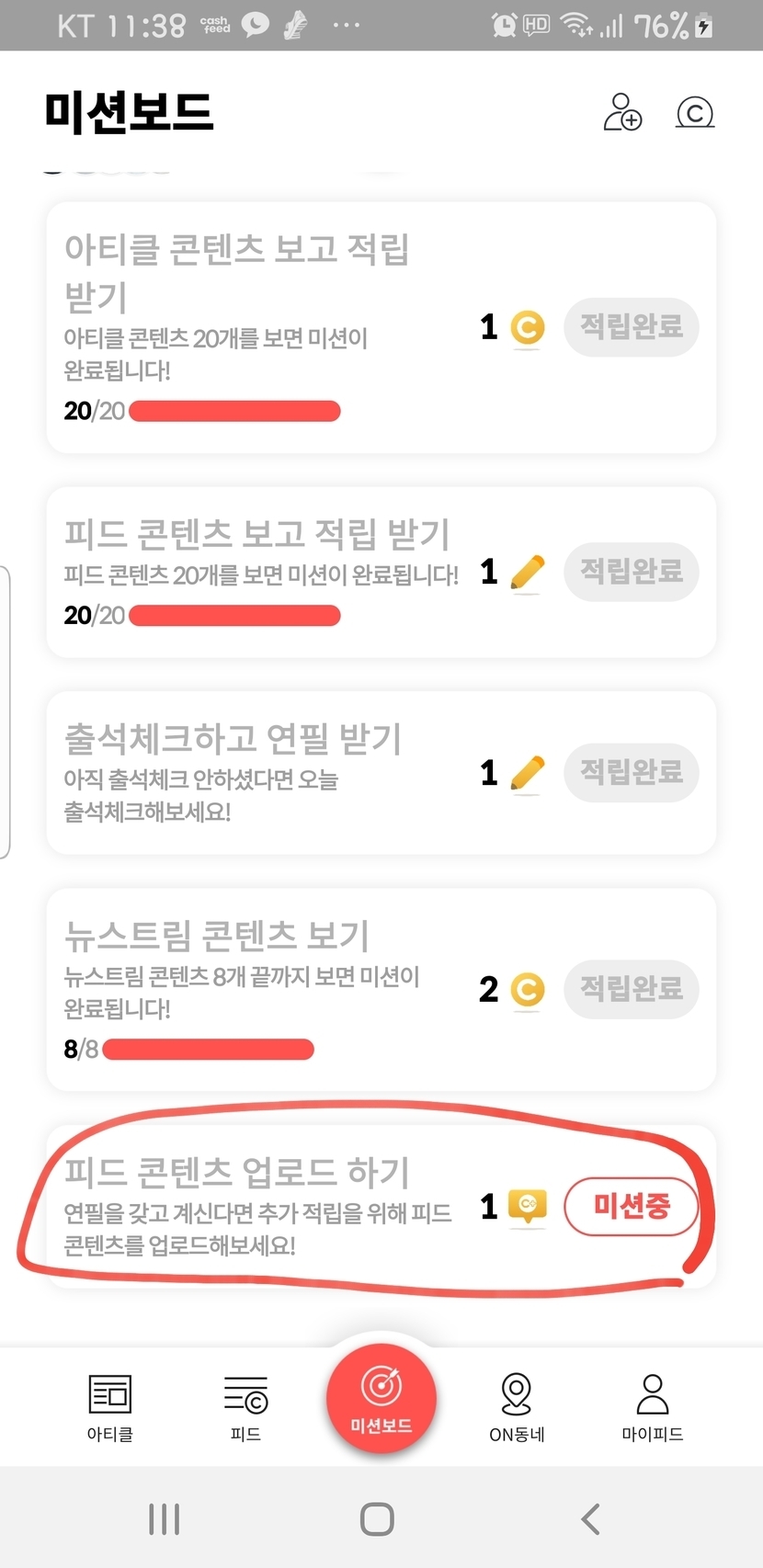Tap 적립완료 button on article mission
The height and width of the screenshot is (1568, 763).
632,327
